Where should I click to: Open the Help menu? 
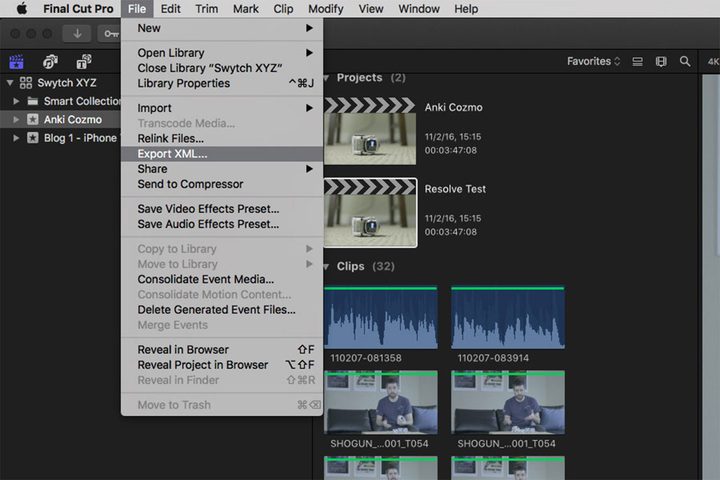(x=466, y=9)
